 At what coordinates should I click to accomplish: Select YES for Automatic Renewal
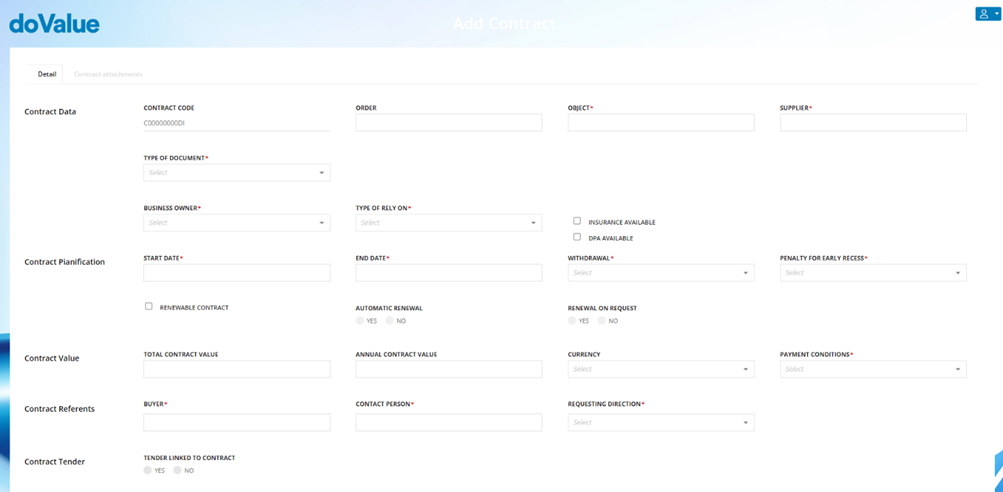(359, 321)
